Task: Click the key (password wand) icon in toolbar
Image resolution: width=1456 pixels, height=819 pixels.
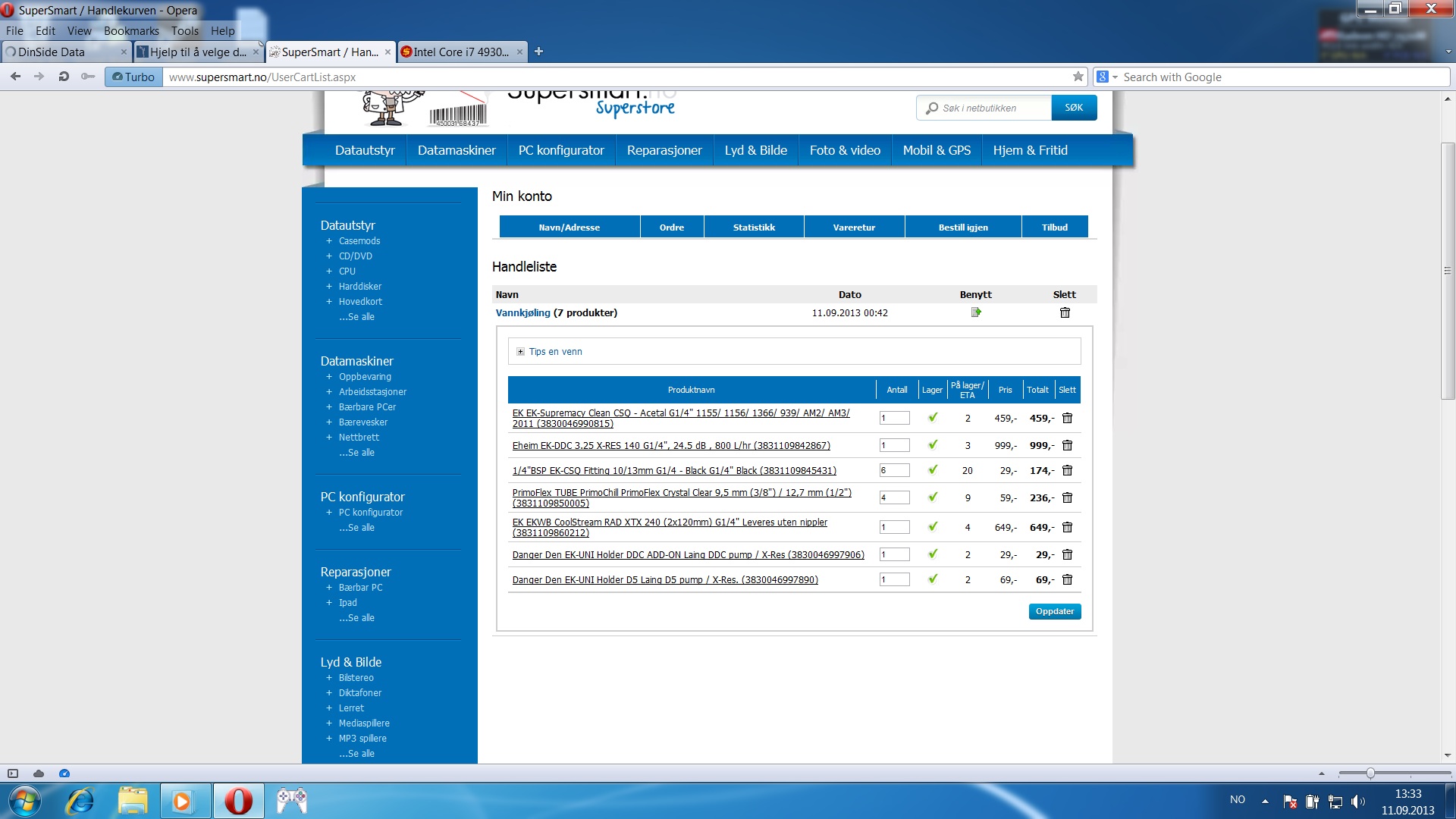Action: pos(88,77)
